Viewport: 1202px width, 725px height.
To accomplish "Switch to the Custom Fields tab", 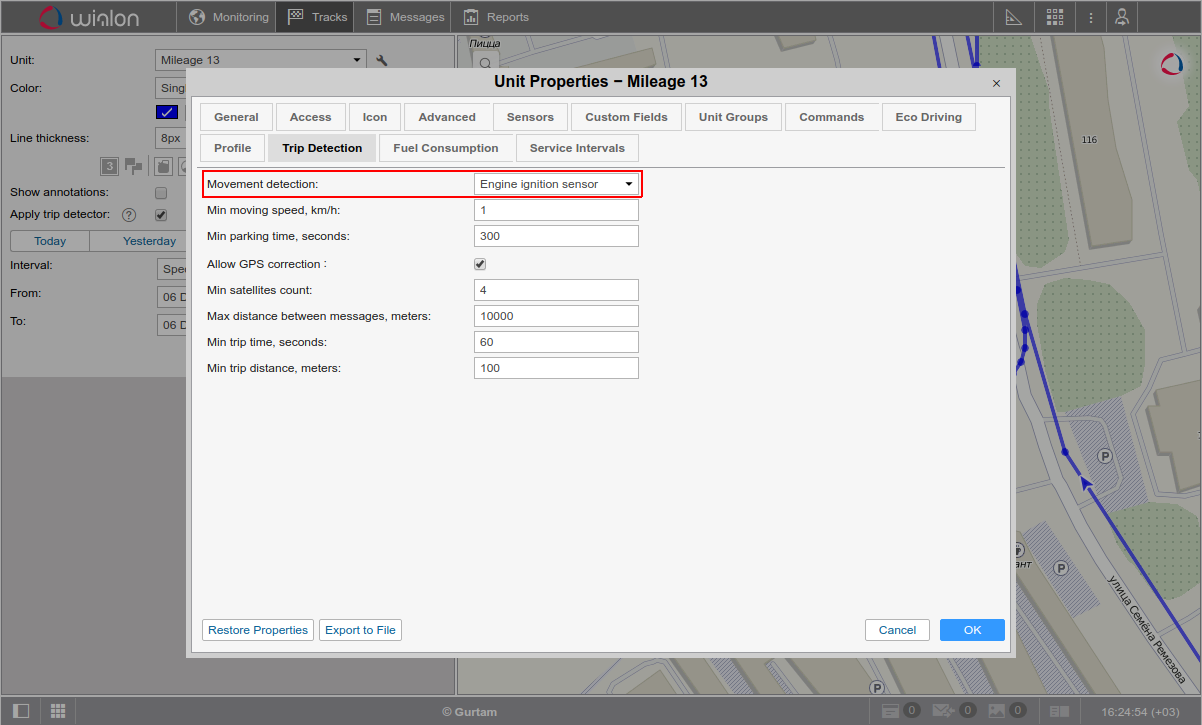I will pos(626,117).
